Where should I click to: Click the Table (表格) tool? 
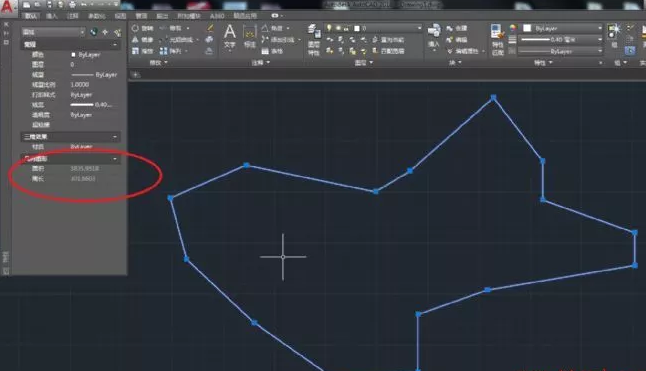pos(272,51)
